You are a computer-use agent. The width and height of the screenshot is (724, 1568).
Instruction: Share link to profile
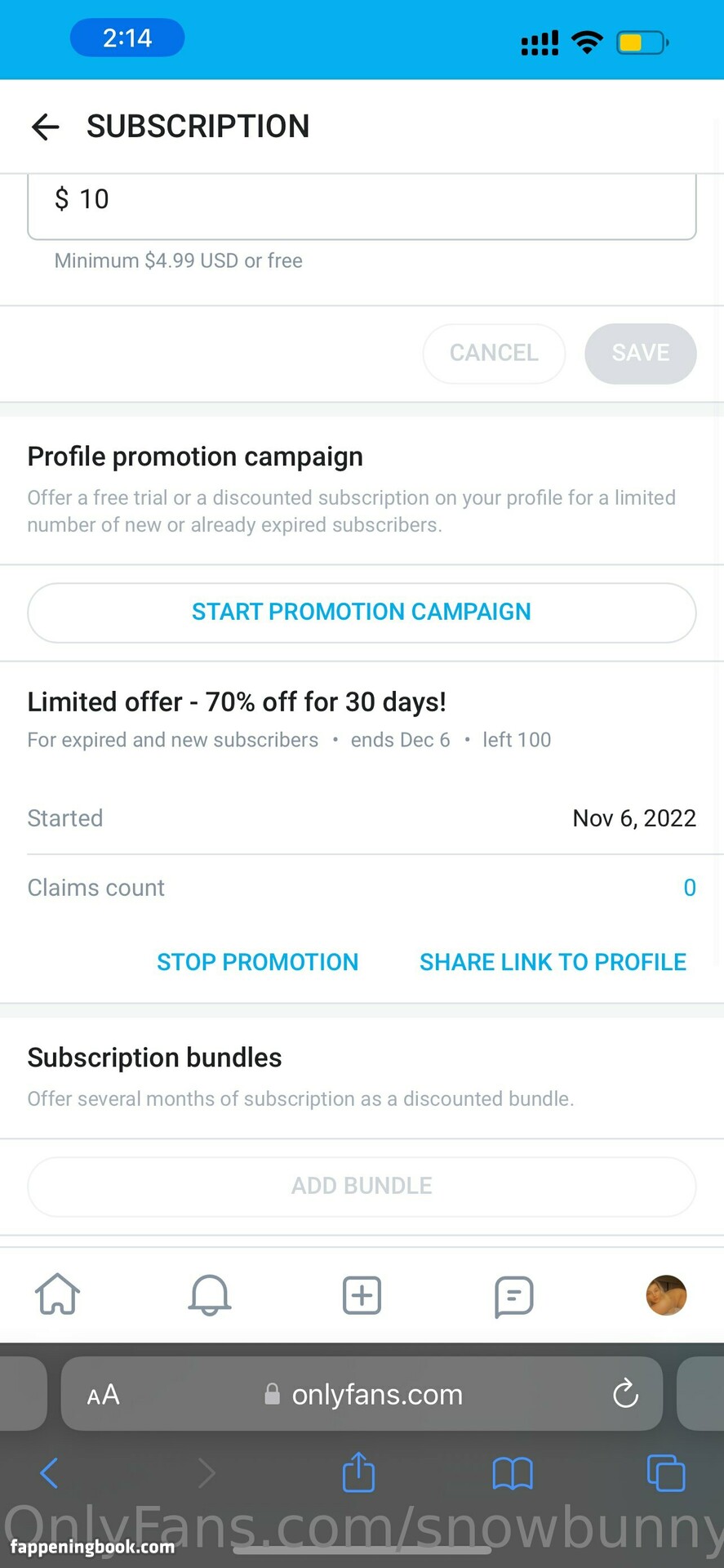click(553, 962)
